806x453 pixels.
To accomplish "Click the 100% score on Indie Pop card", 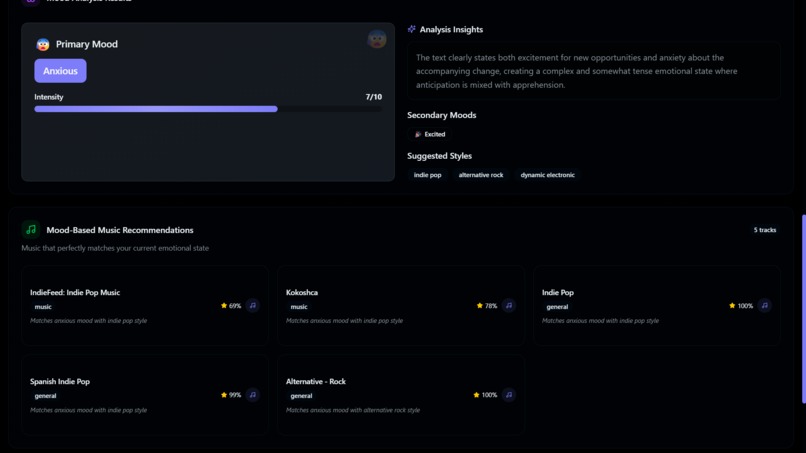I will [x=745, y=306].
